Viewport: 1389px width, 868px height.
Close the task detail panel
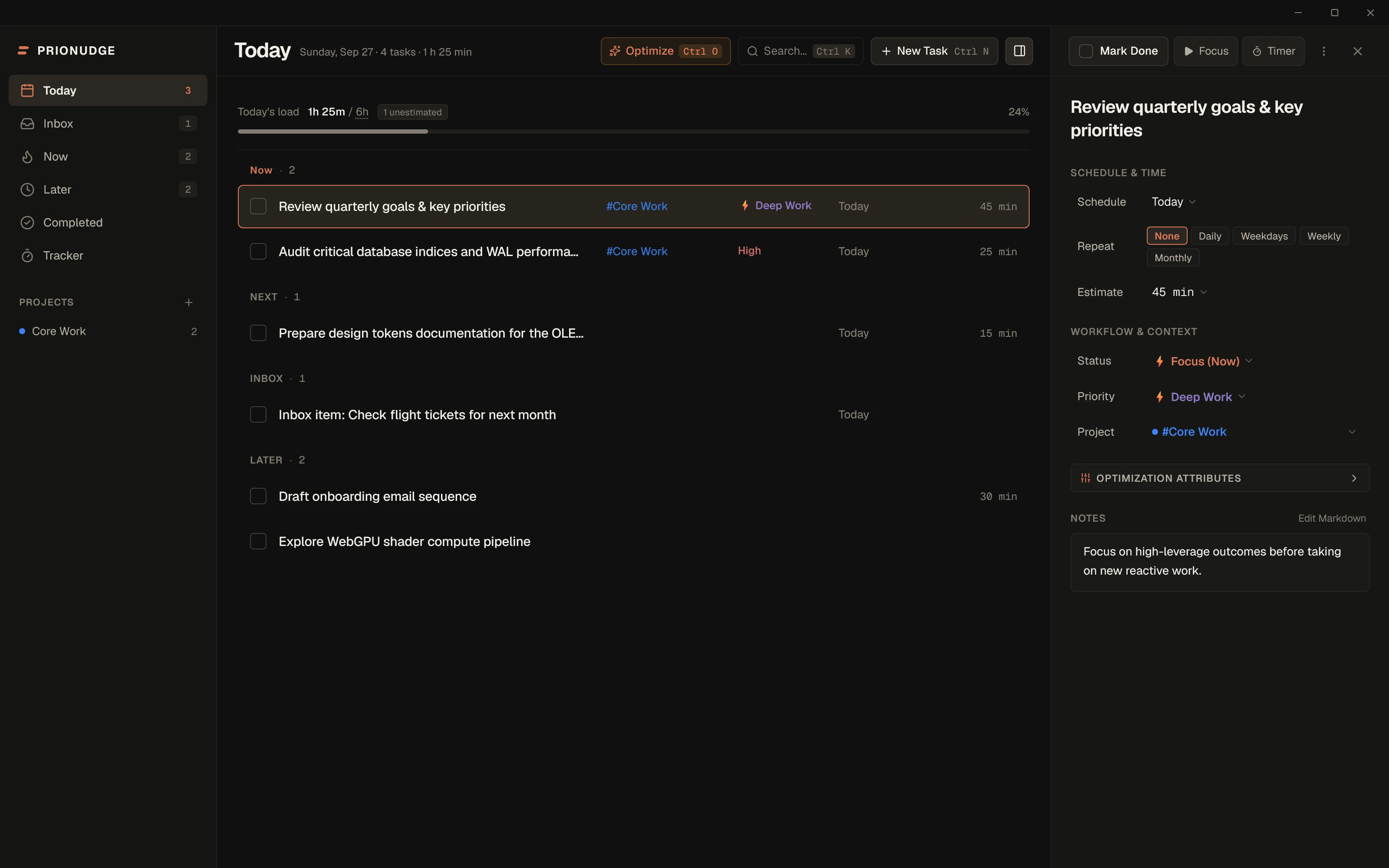(x=1357, y=51)
